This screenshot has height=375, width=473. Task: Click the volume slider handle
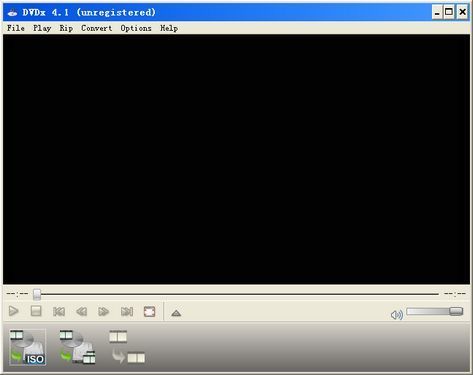pos(456,311)
